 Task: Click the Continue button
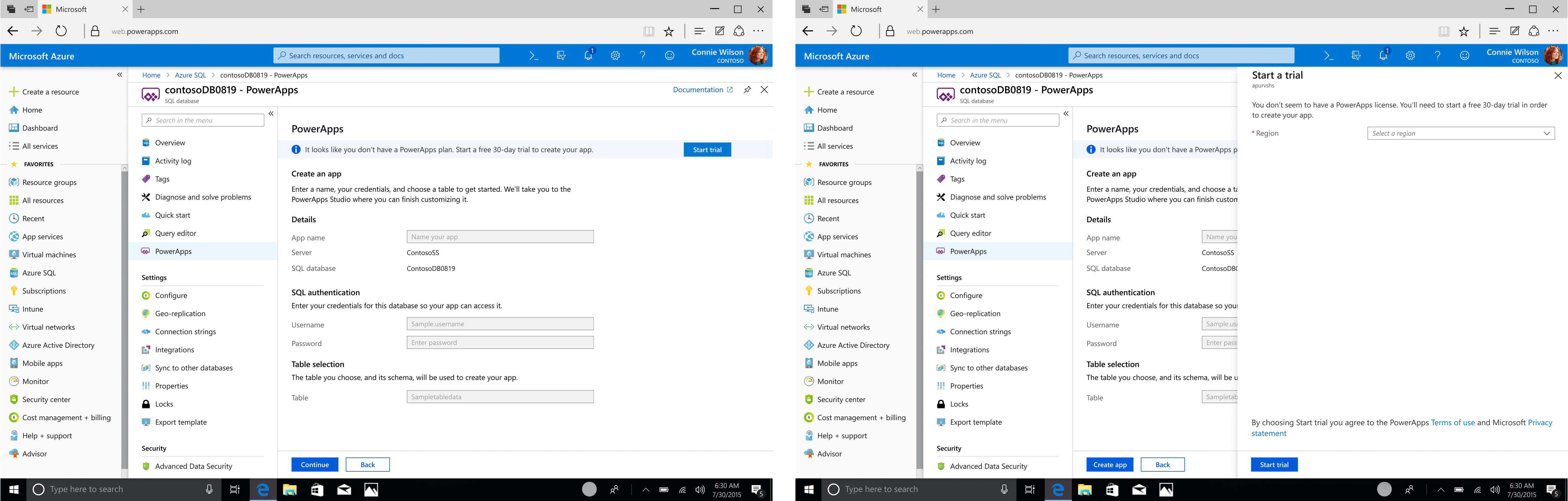(314, 465)
